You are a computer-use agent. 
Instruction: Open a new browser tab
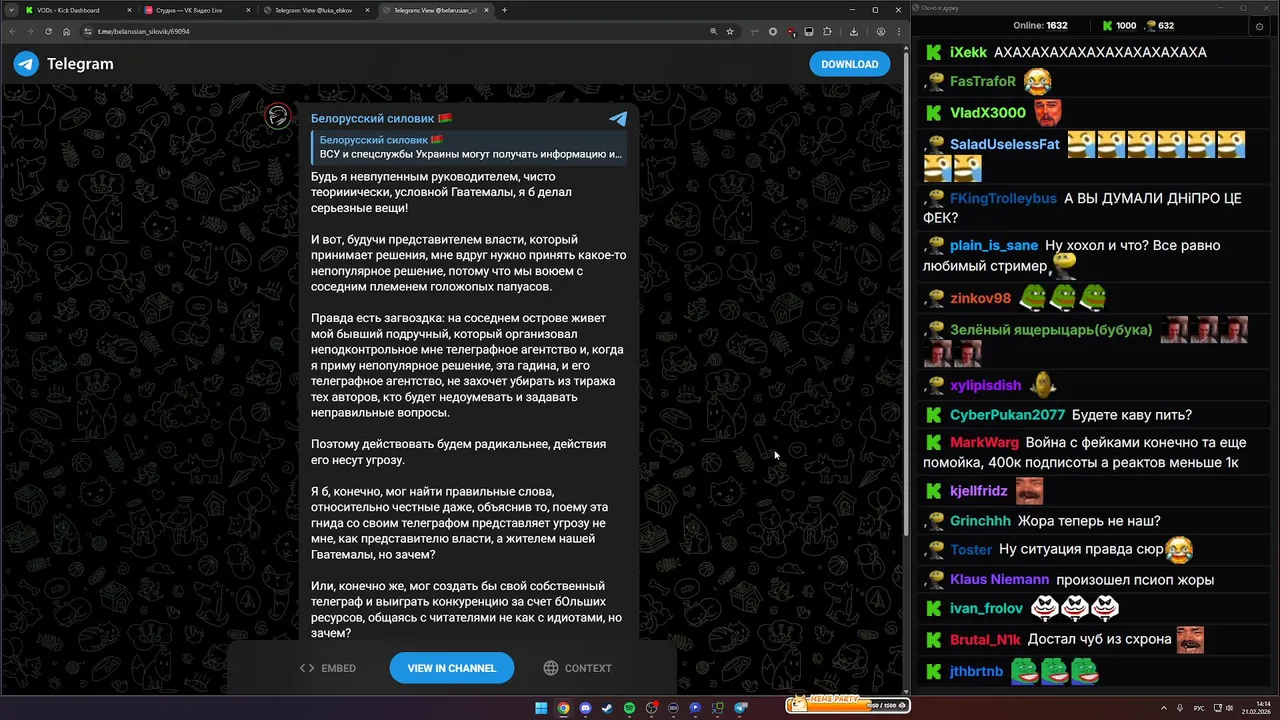(x=504, y=10)
